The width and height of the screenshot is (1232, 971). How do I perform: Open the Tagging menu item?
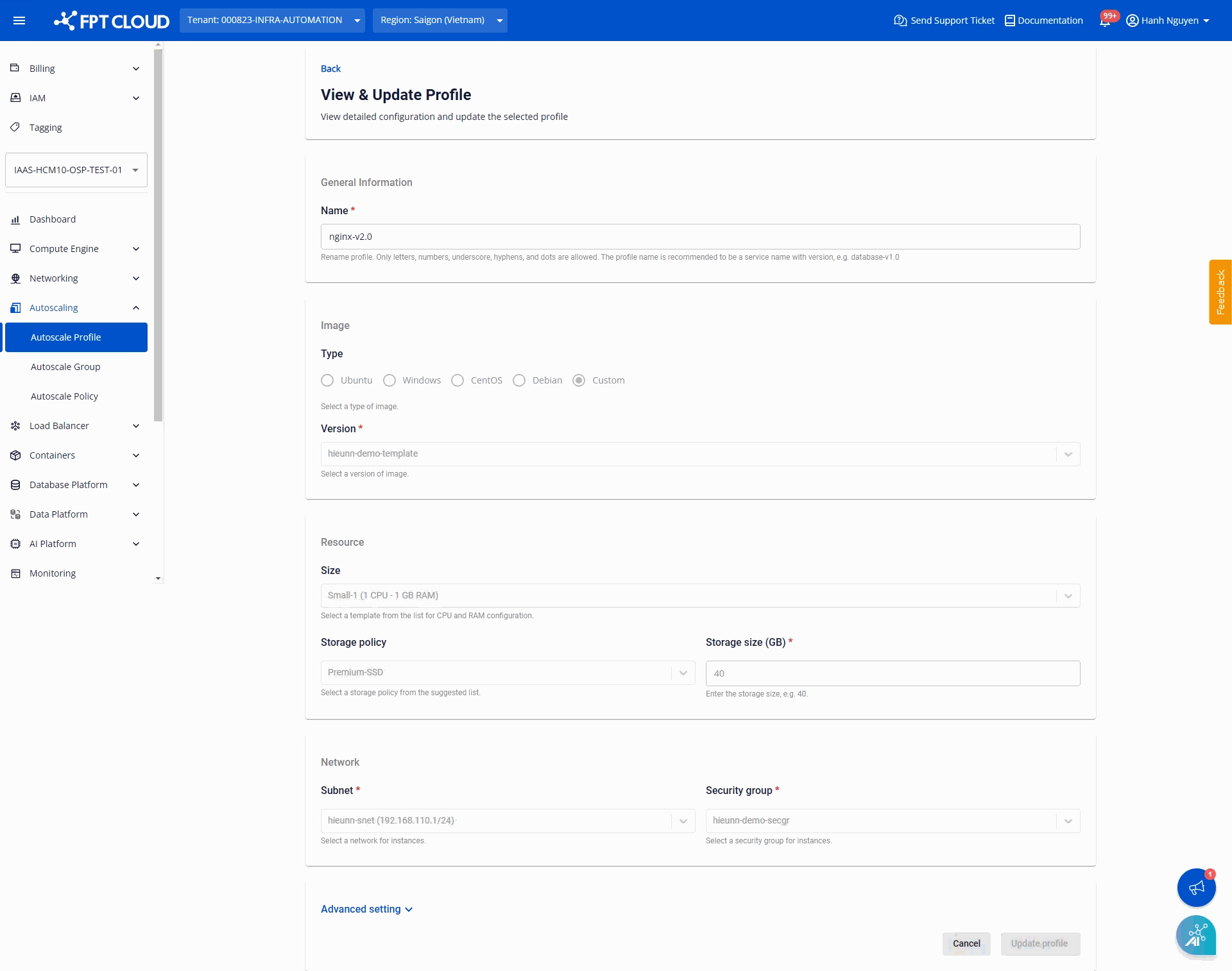pos(76,127)
